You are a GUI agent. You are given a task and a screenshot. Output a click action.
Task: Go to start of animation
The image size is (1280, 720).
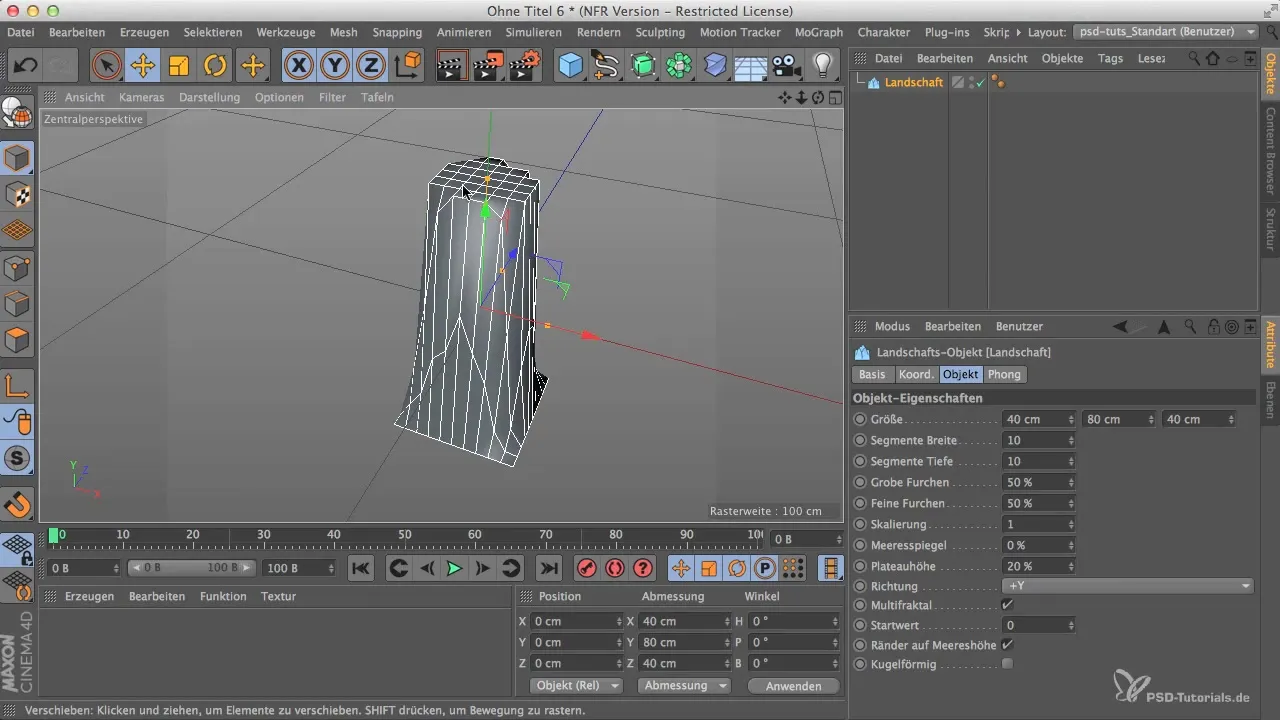pos(361,568)
